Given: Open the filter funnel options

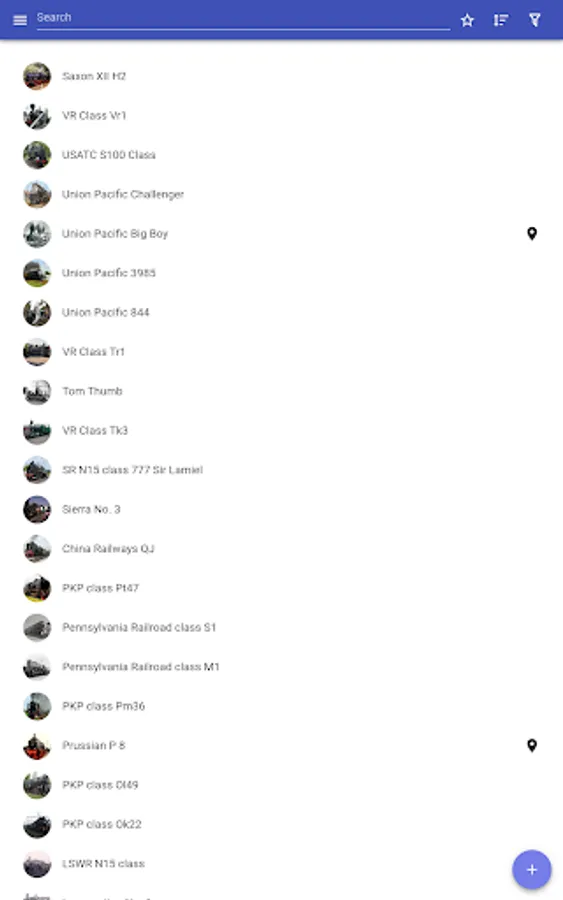Looking at the screenshot, I should click(534, 20).
